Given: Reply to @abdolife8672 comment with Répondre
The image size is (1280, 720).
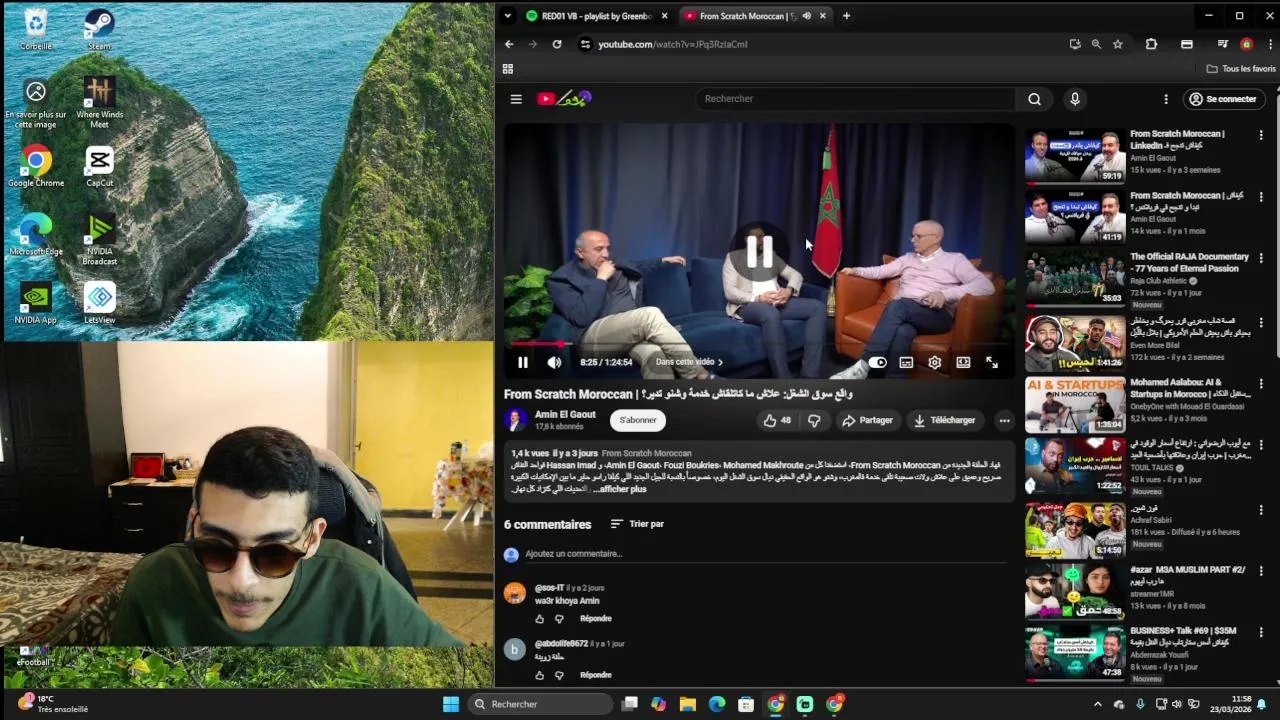Looking at the screenshot, I should coord(596,675).
